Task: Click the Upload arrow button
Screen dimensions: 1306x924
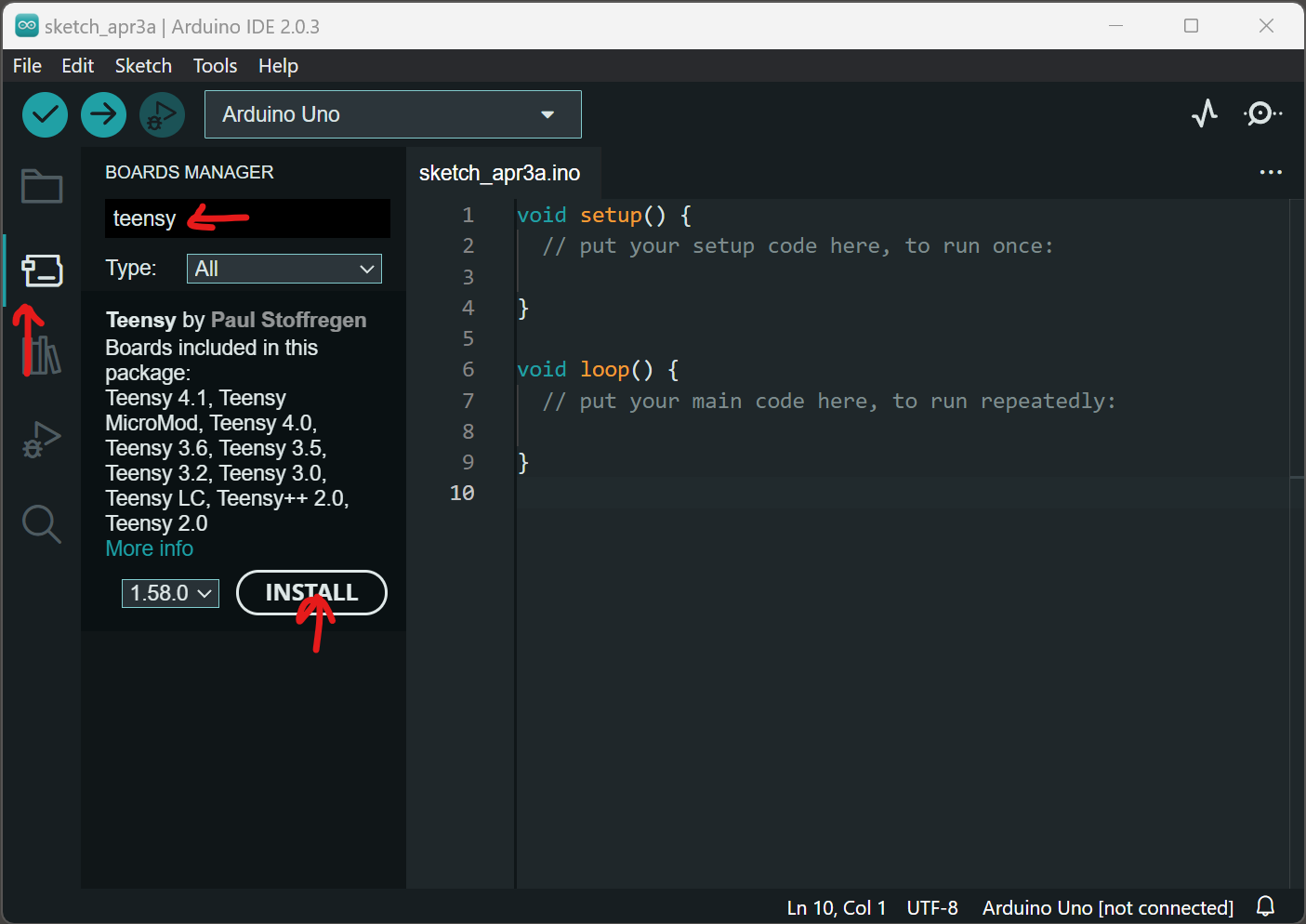Action: point(103,114)
